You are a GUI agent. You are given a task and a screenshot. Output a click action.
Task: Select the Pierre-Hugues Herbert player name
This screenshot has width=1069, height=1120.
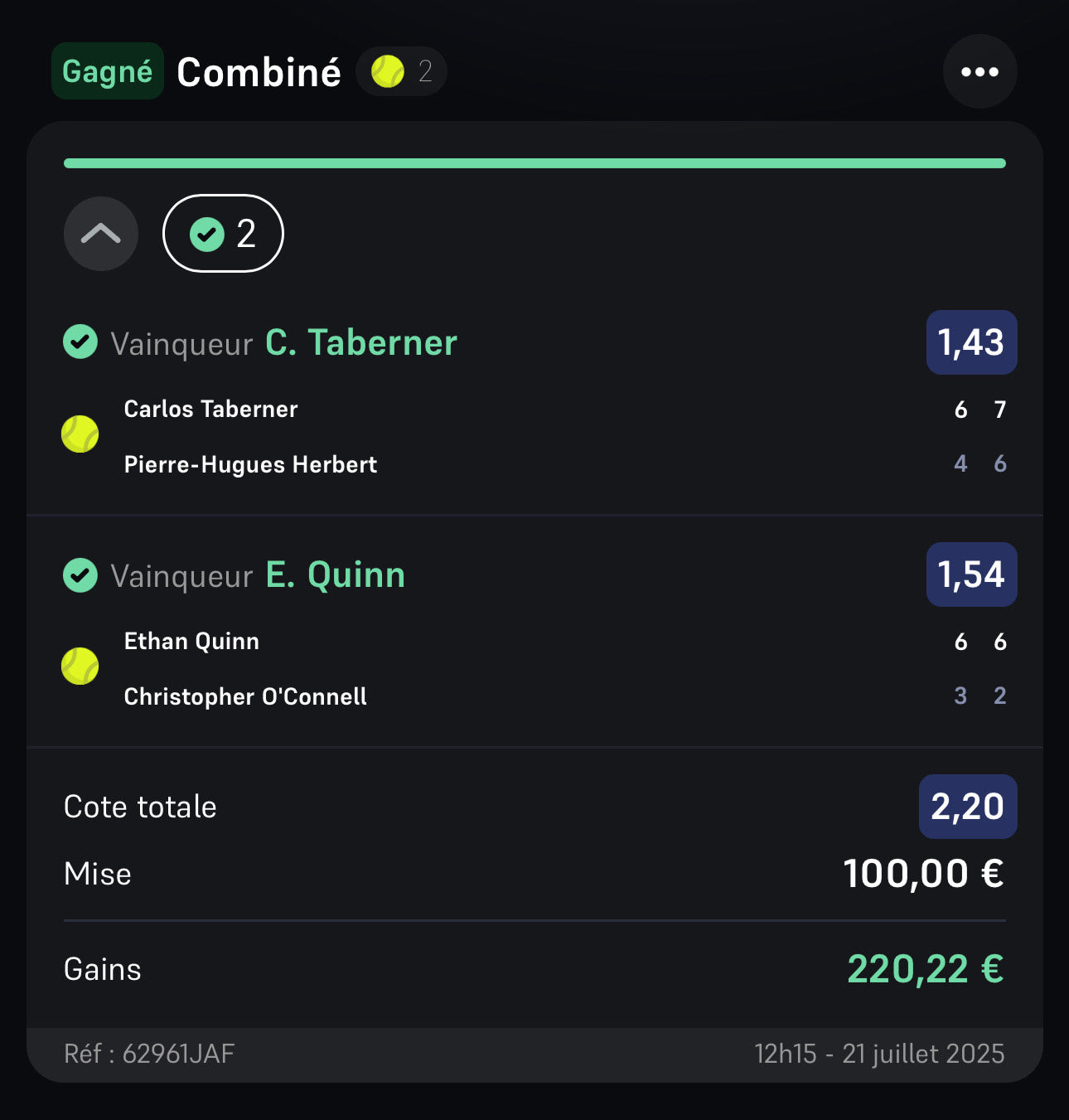250,464
